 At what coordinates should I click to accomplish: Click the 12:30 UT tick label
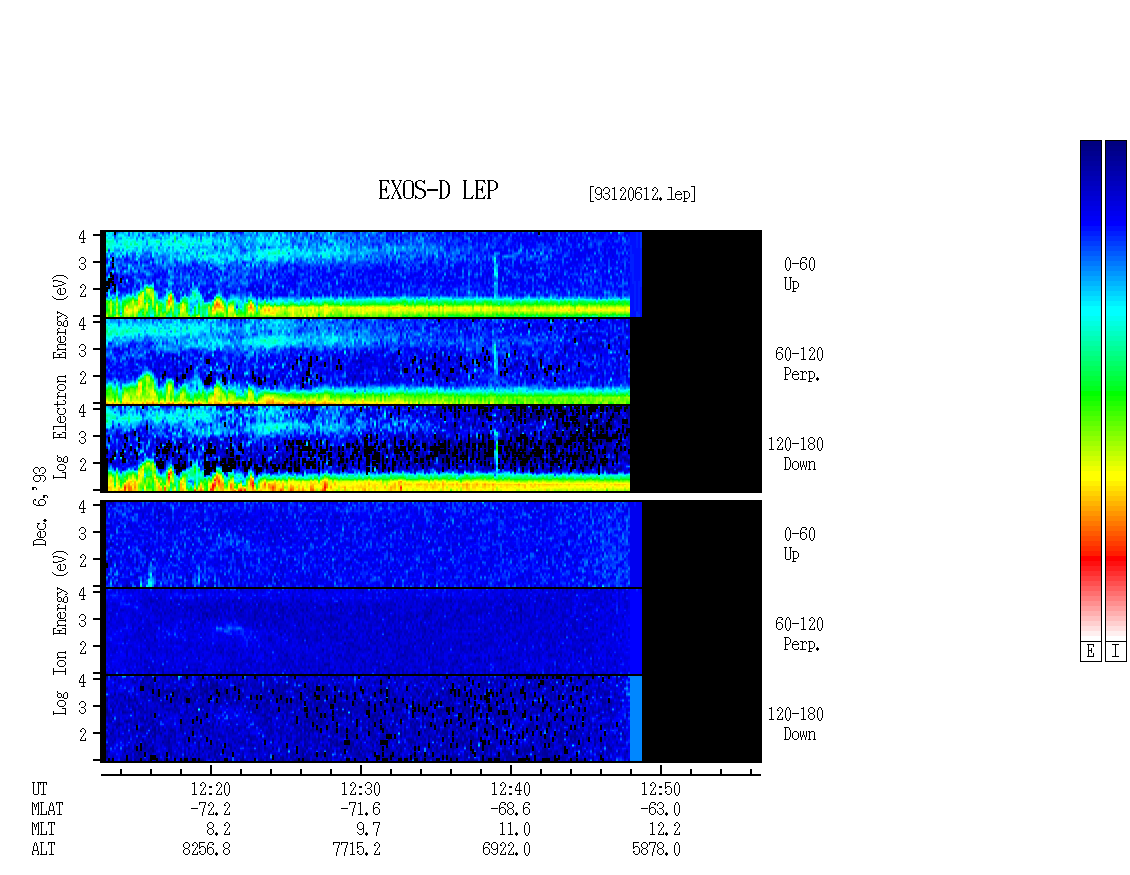[x=360, y=789]
